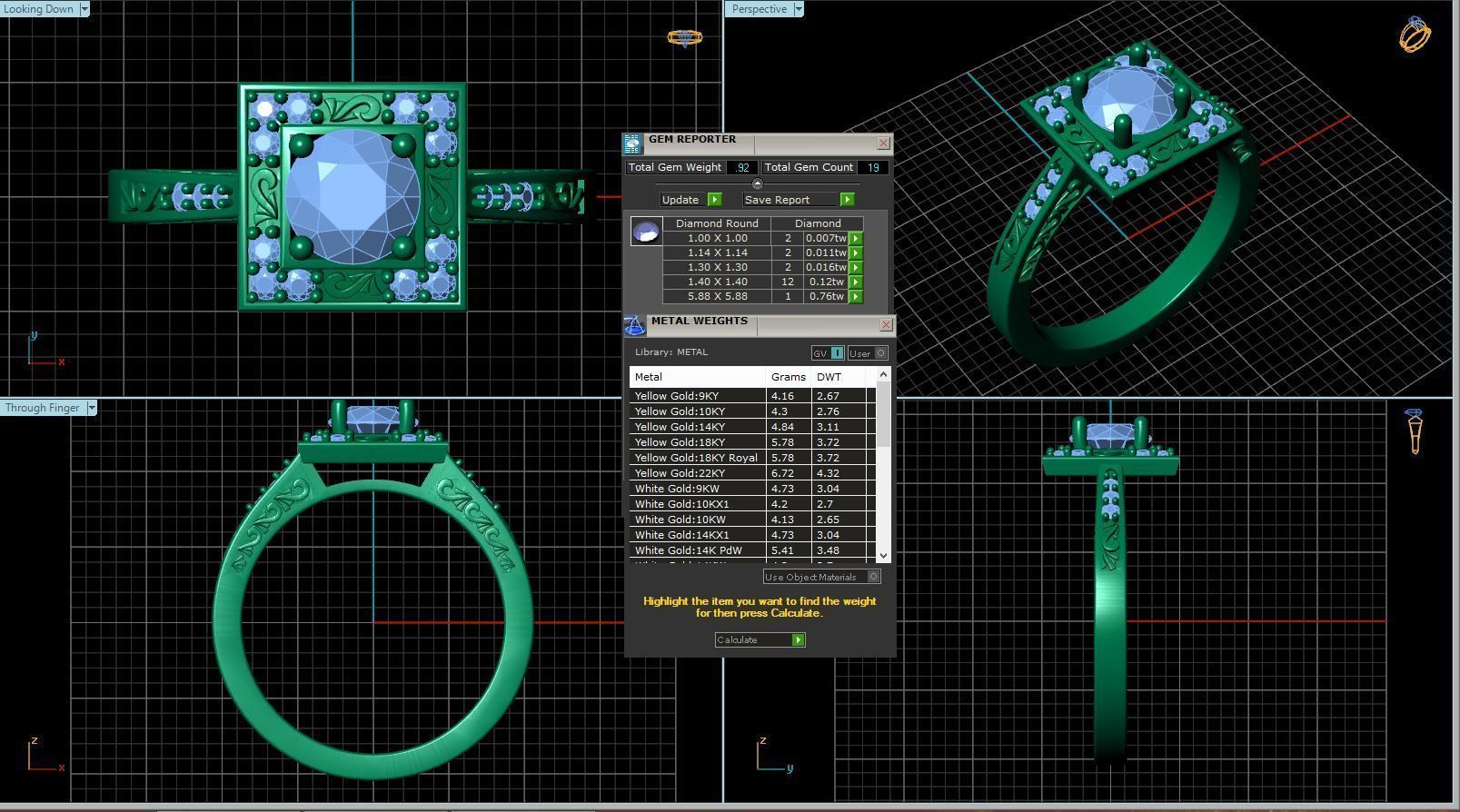Open the Perspective viewport dropdown
1460x812 pixels.
coord(798,9)
